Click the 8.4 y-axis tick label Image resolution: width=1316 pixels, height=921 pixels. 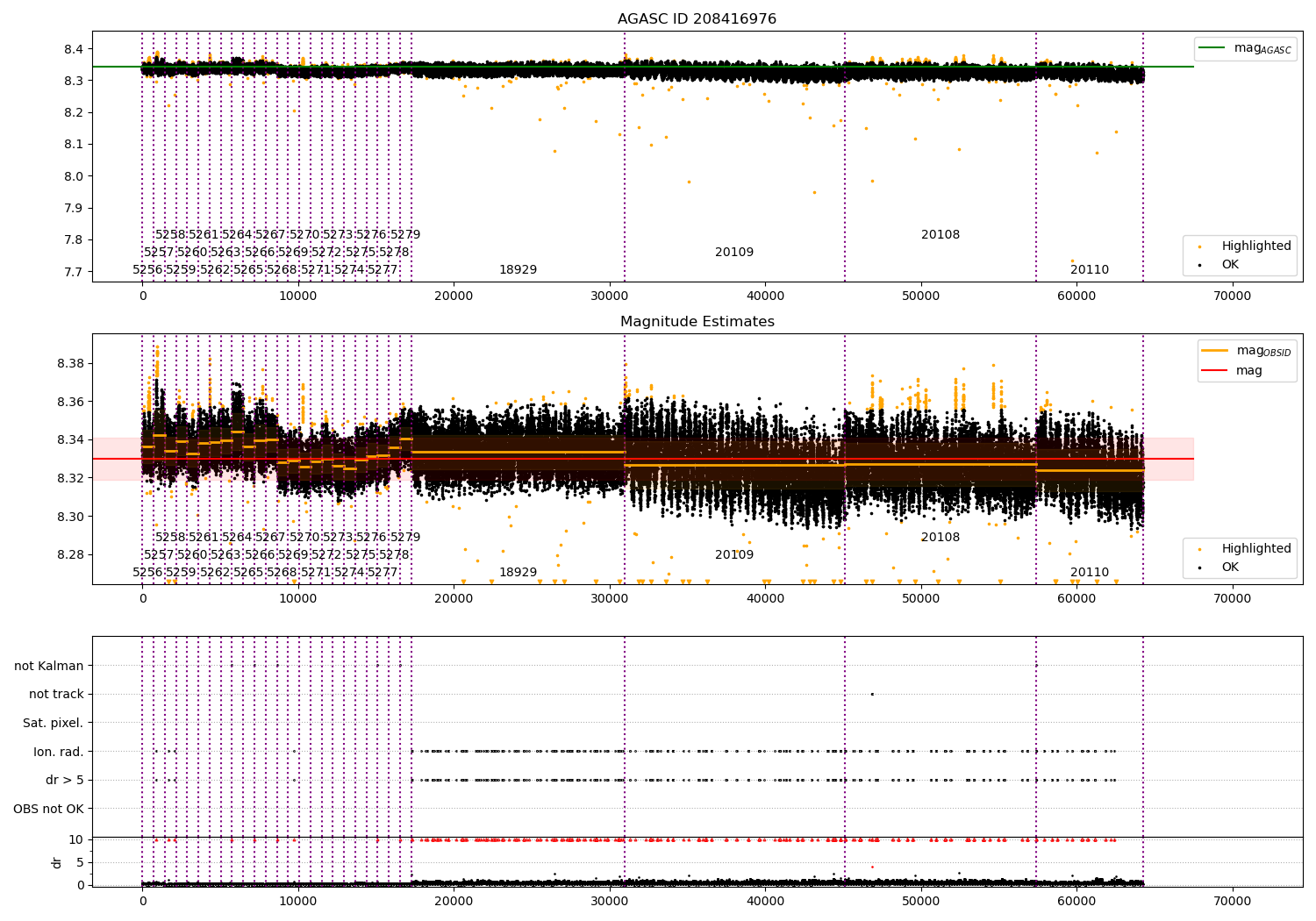point(74,49)
